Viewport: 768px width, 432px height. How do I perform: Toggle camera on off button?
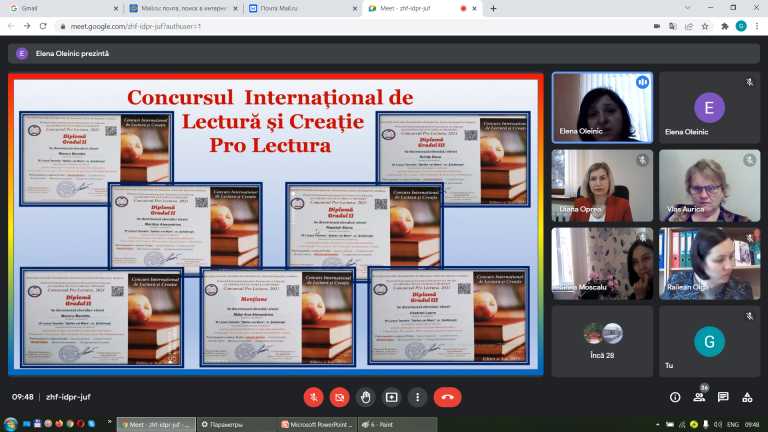pos(339,397)
